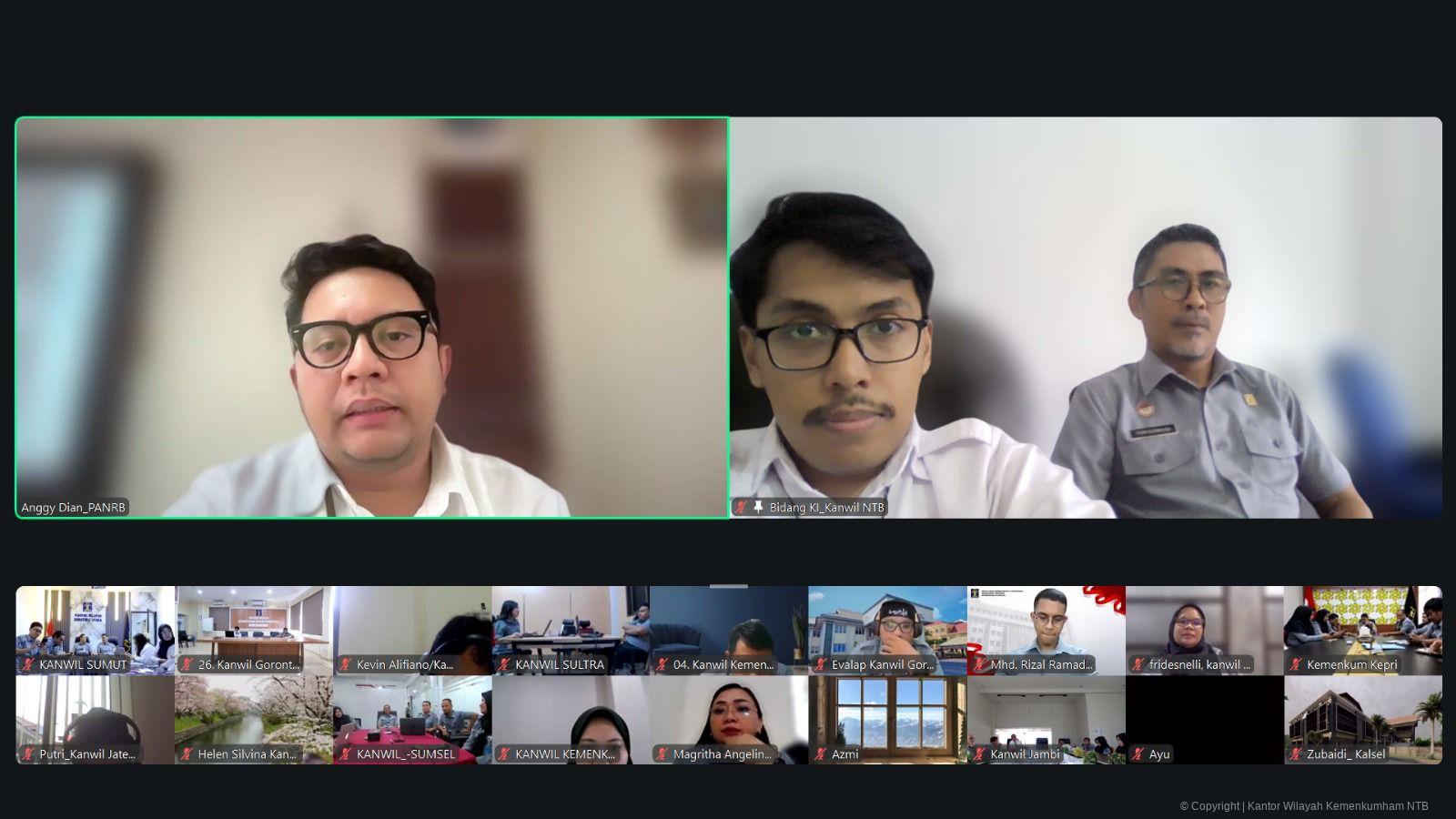The image size is (1456, 819).
Task: Click muted mic icon on Azmi tile
Action: (x=821, y=754)
